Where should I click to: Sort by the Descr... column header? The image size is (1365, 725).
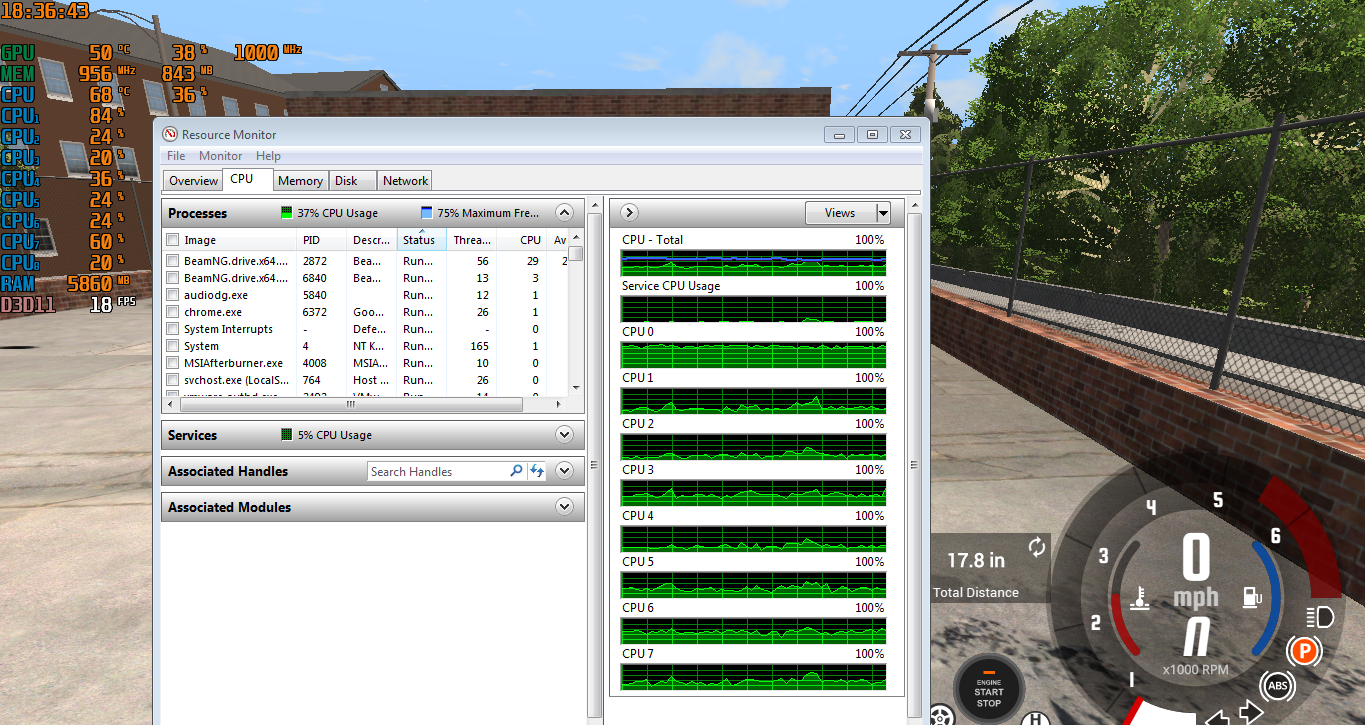(372, 240)
